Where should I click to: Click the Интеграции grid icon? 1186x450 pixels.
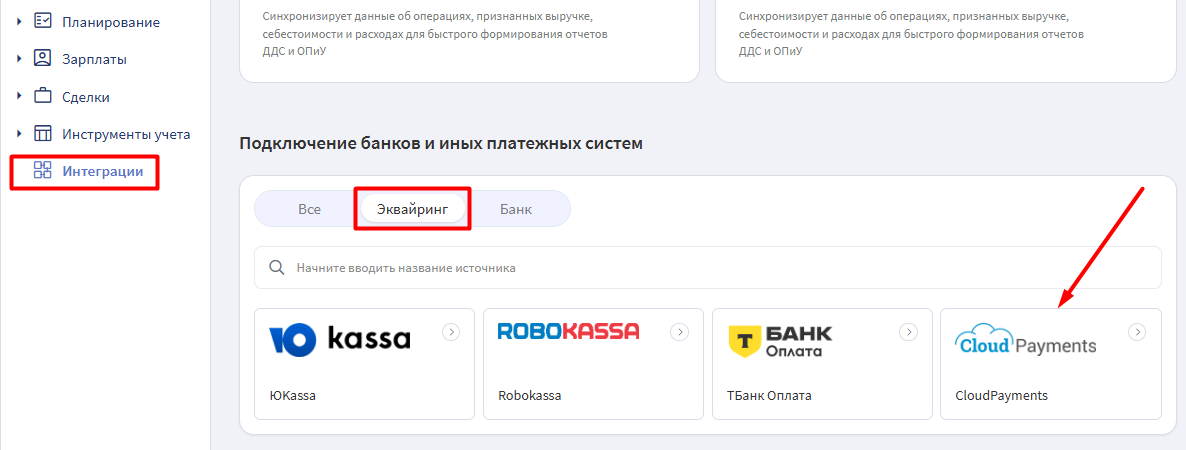[42, 171]
